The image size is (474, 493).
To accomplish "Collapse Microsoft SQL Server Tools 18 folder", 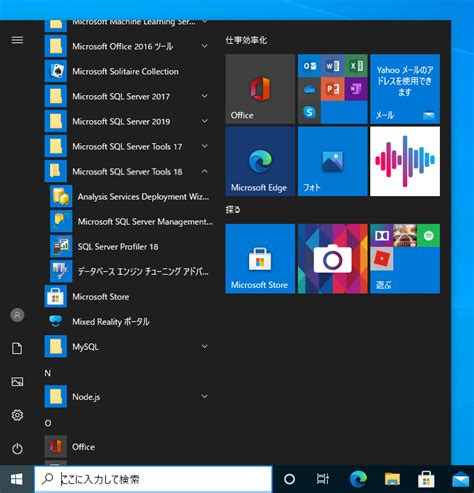I will click(x=129, y=171).
